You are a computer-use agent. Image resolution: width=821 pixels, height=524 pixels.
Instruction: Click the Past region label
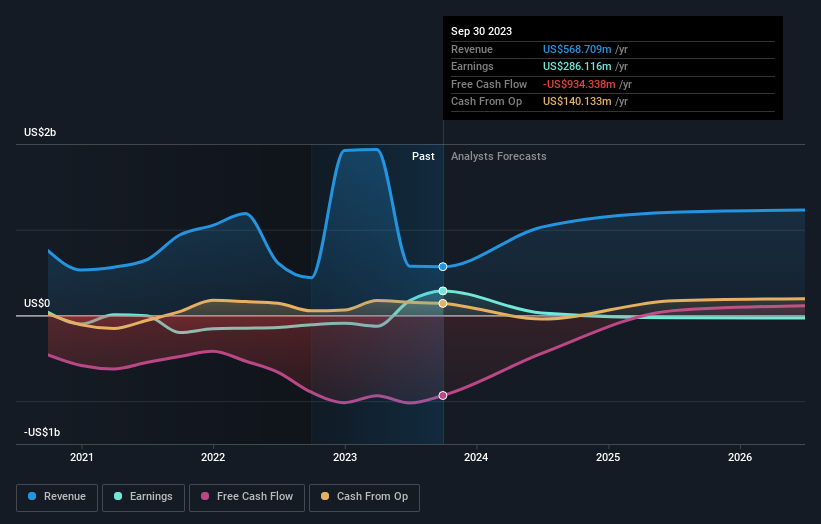pos(423,157)
